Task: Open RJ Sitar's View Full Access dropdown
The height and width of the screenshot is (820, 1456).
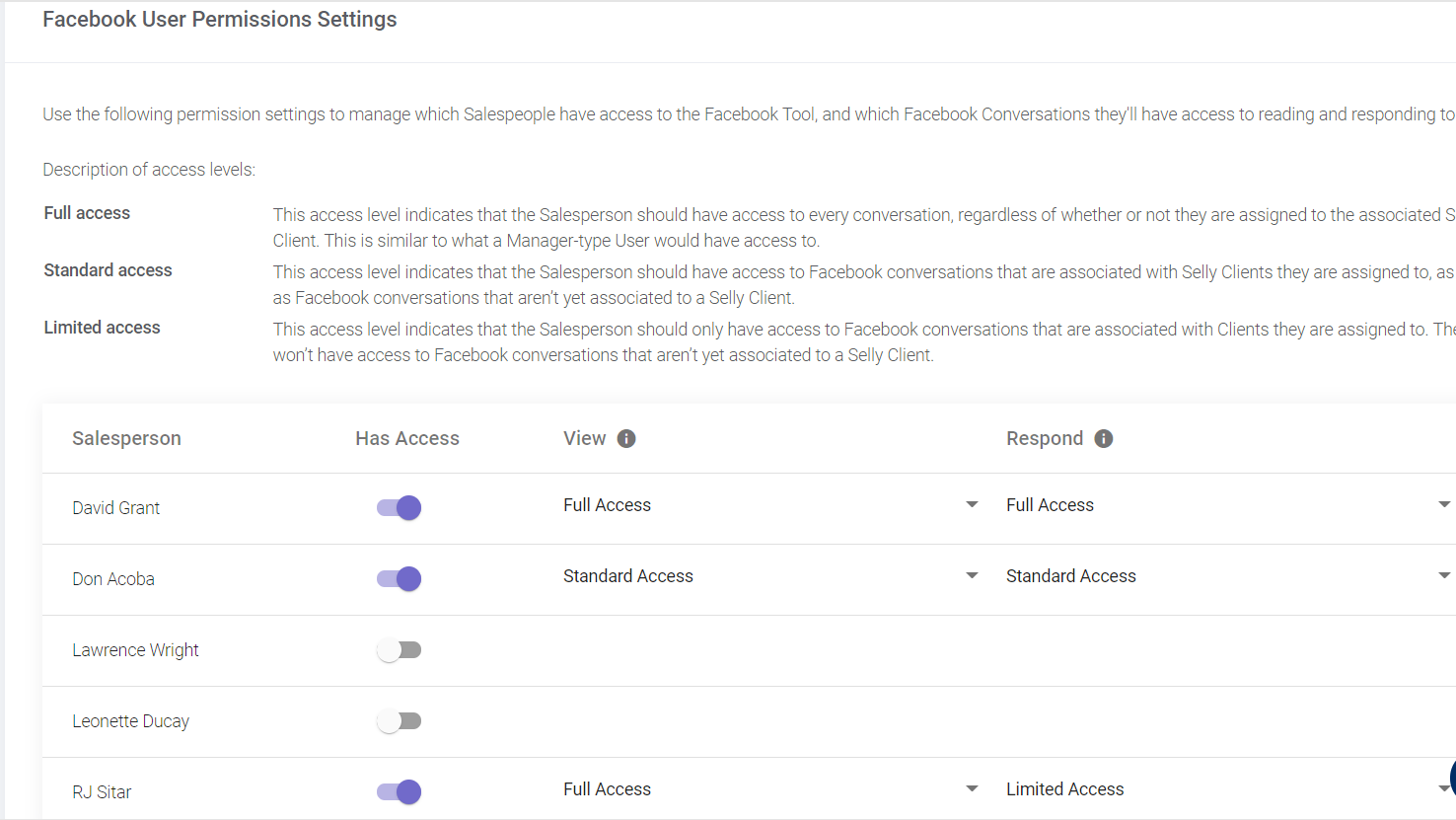Action: pyautogui.click(x=770, y=789)
